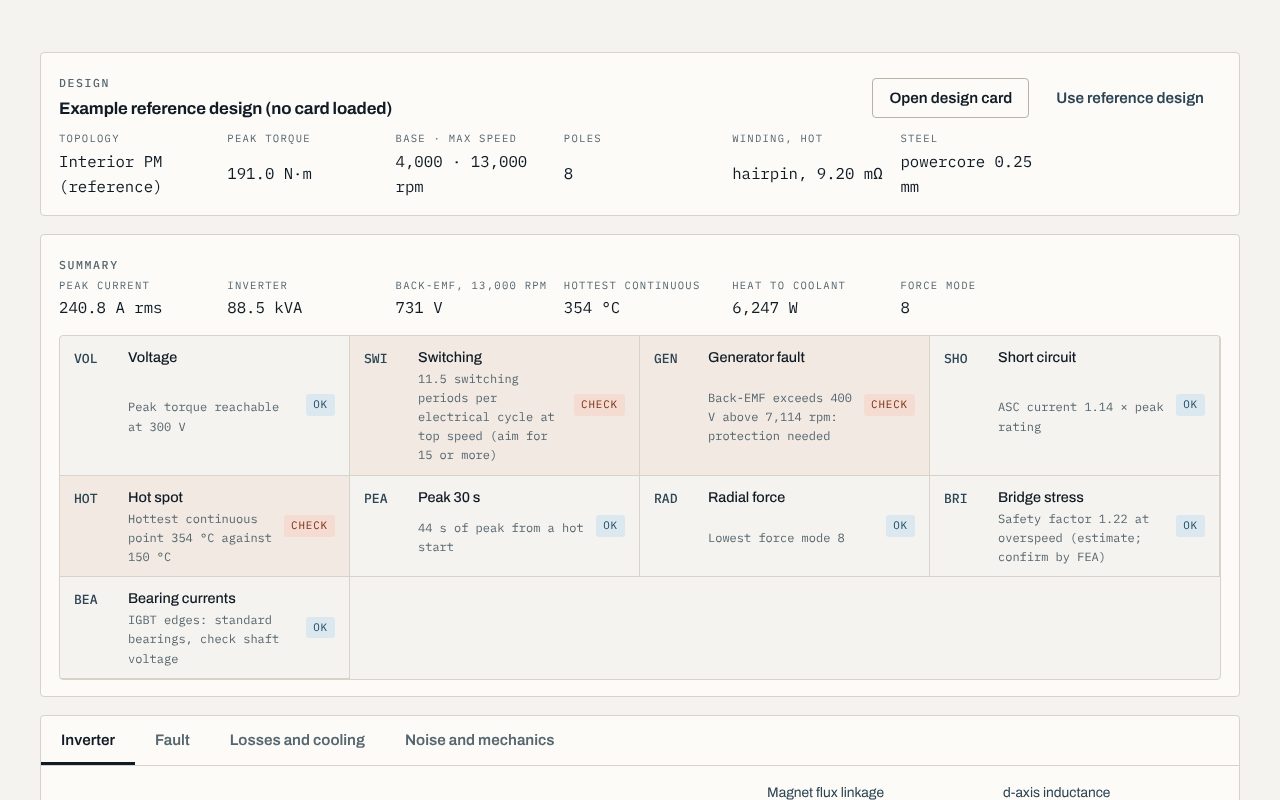Open the design card
The image size is (1280, 800).
tap(950, 98)
